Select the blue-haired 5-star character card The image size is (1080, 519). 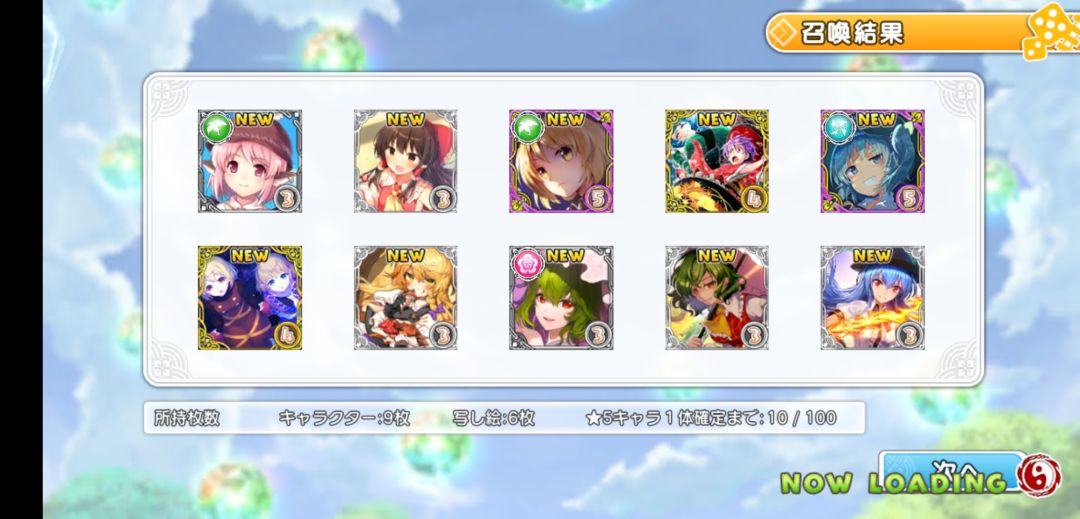(x=873, y=161)
